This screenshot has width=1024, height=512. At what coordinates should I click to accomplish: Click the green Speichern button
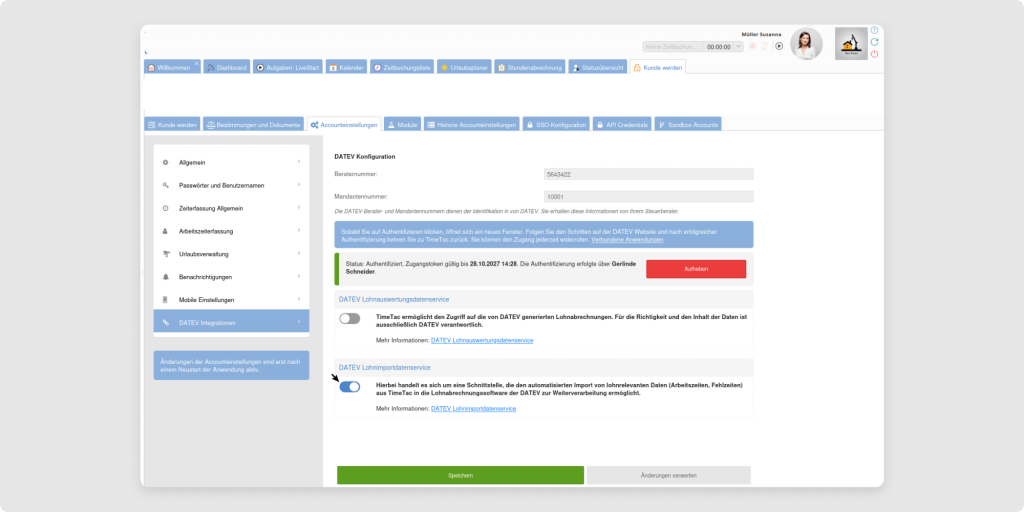(460, 475)
